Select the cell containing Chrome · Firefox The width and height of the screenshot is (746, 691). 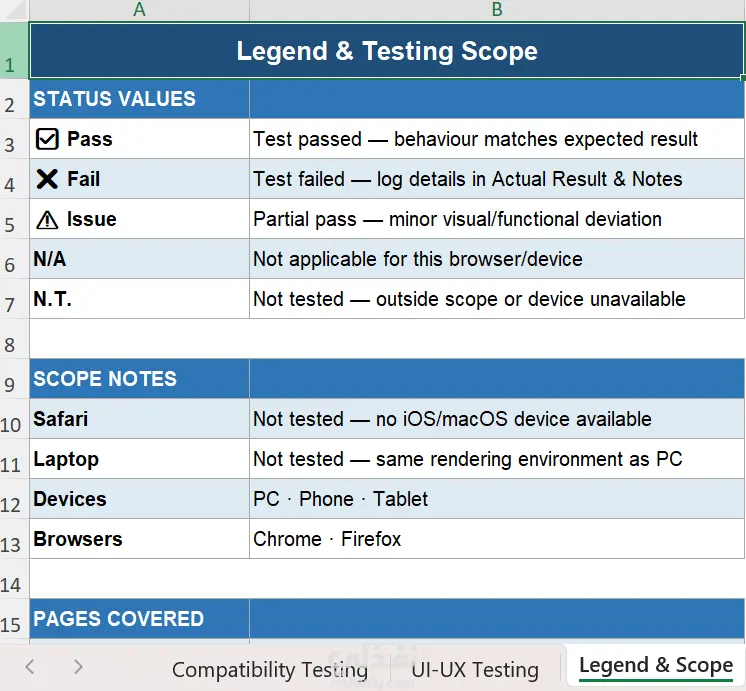click(x=497, y=539)
